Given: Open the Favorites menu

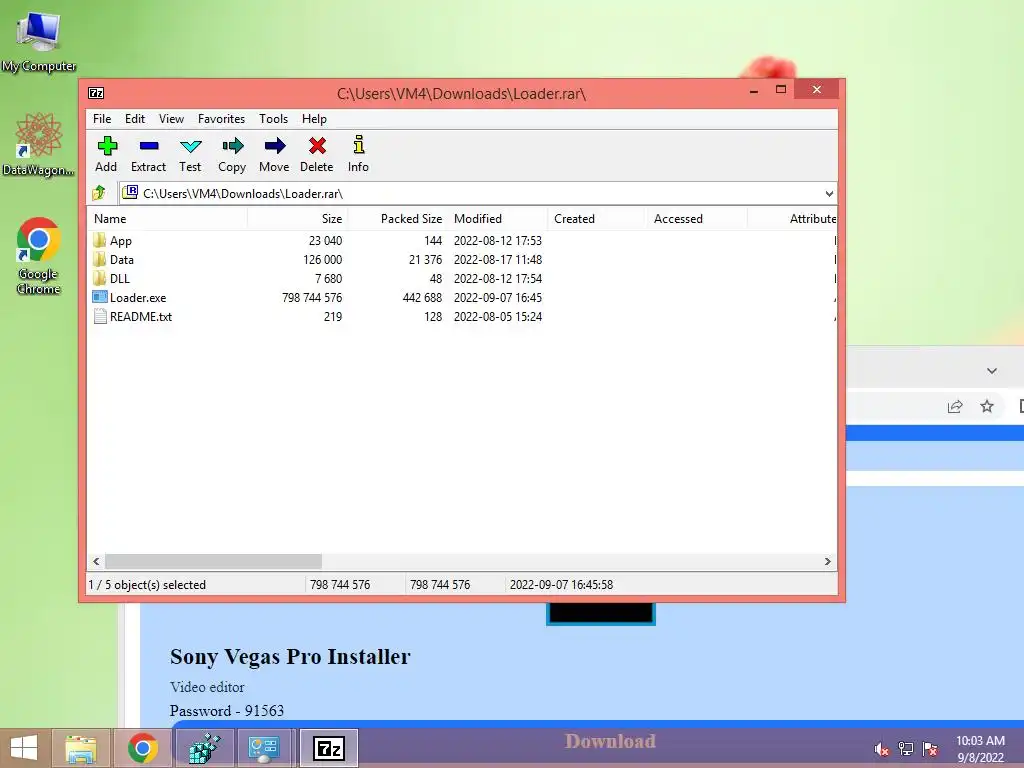Looking at the screenshot, I should (x=221, y=119).
